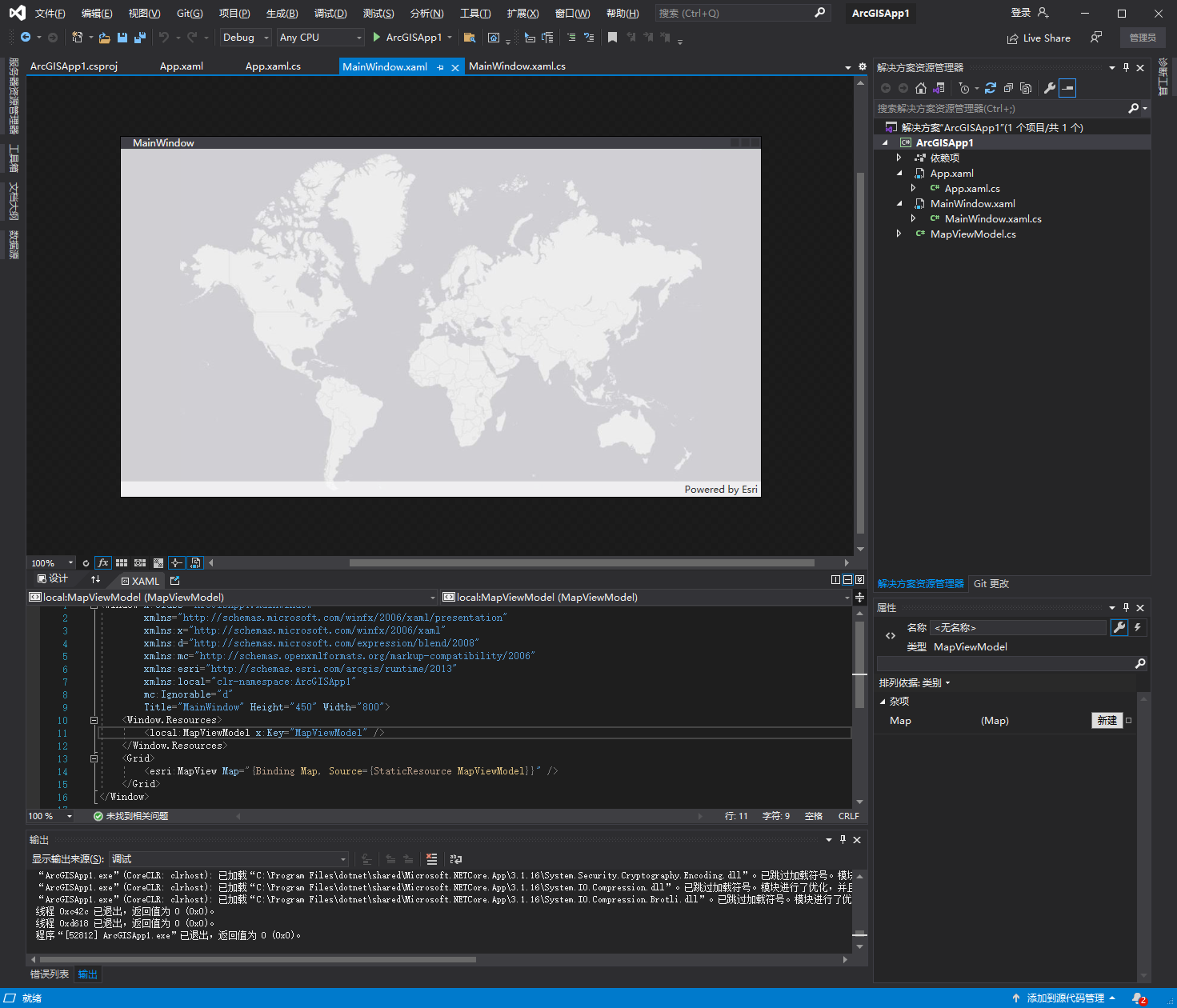1177x1008 pixels.
Task: Click the sync/refresh icon in Solution Explorer
Action: 991,88
